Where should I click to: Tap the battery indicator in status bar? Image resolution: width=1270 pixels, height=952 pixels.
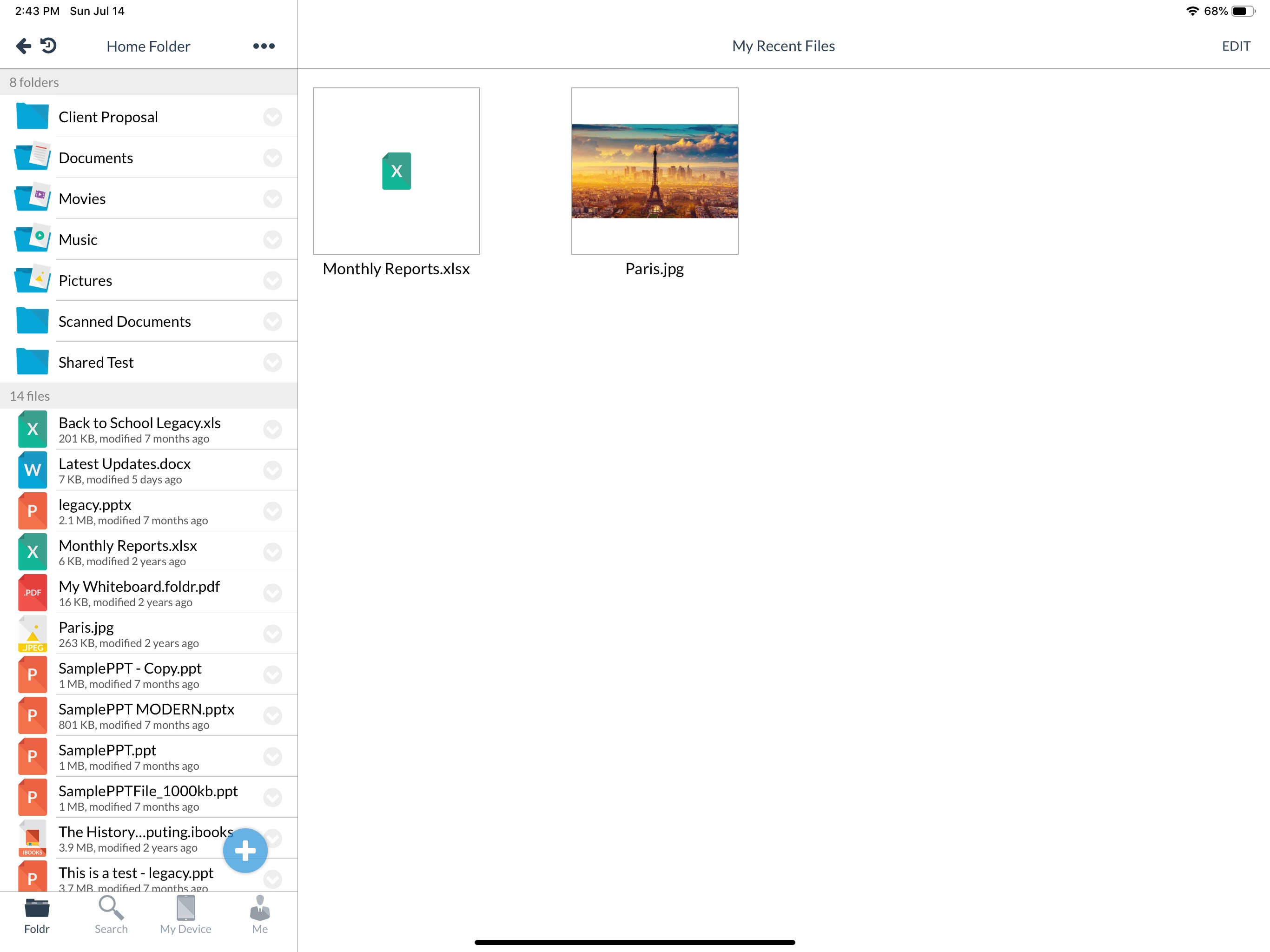(x=1244, y=11)
